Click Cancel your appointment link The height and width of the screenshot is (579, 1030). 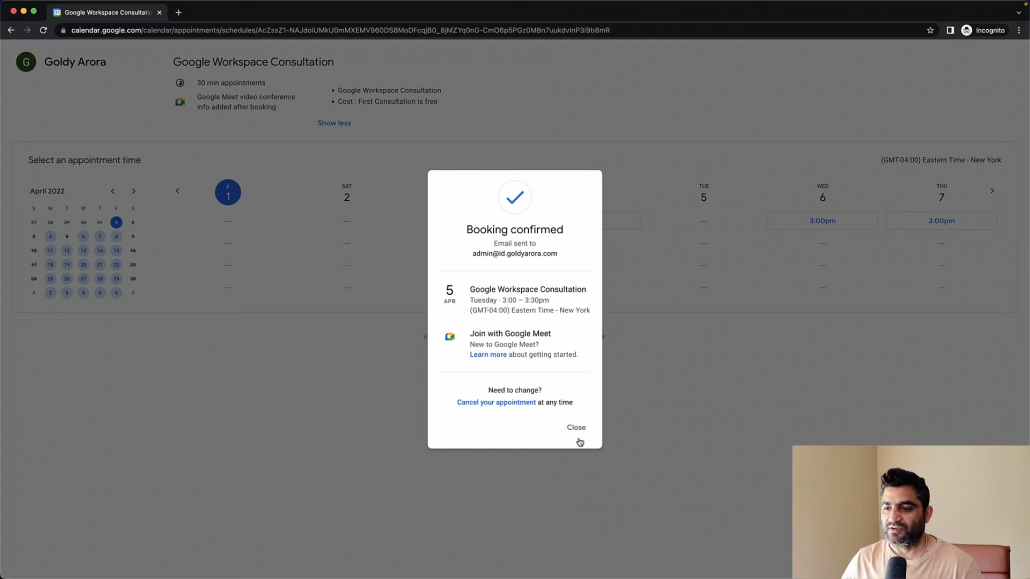496,402
